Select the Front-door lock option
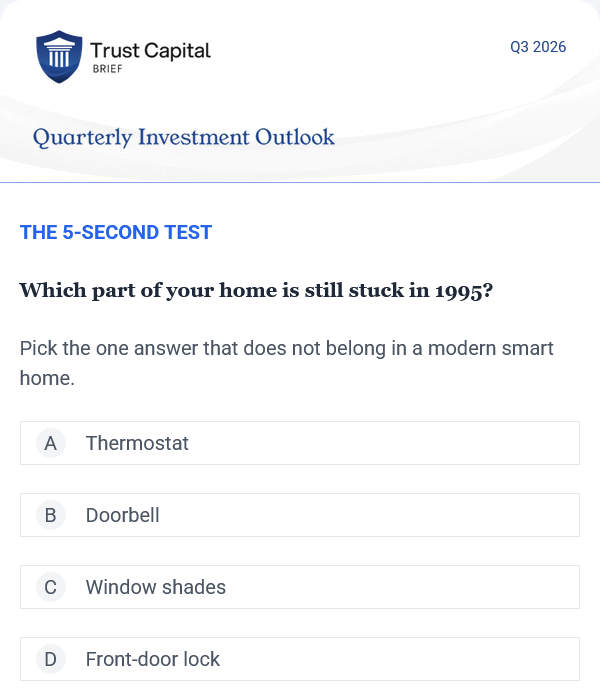The width and height of the screenshot is (600, 700). (x=300, y=659)
